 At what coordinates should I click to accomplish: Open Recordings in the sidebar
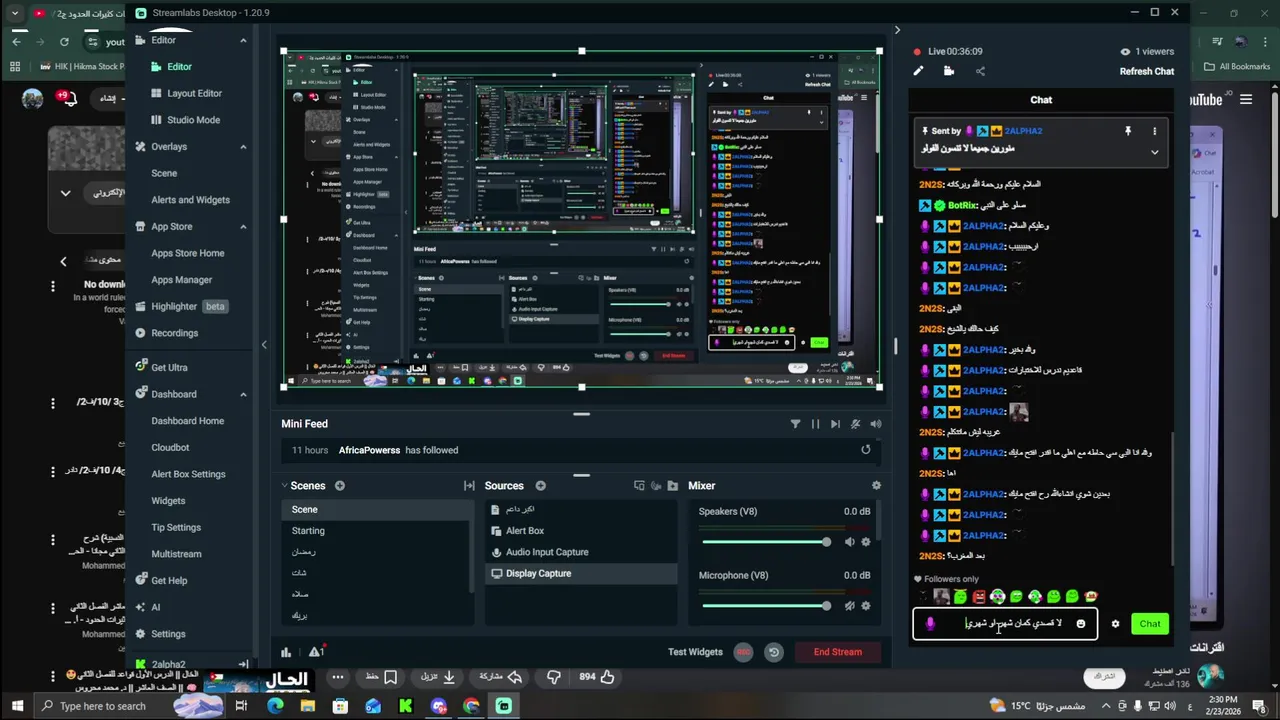[x=174, y=333]
